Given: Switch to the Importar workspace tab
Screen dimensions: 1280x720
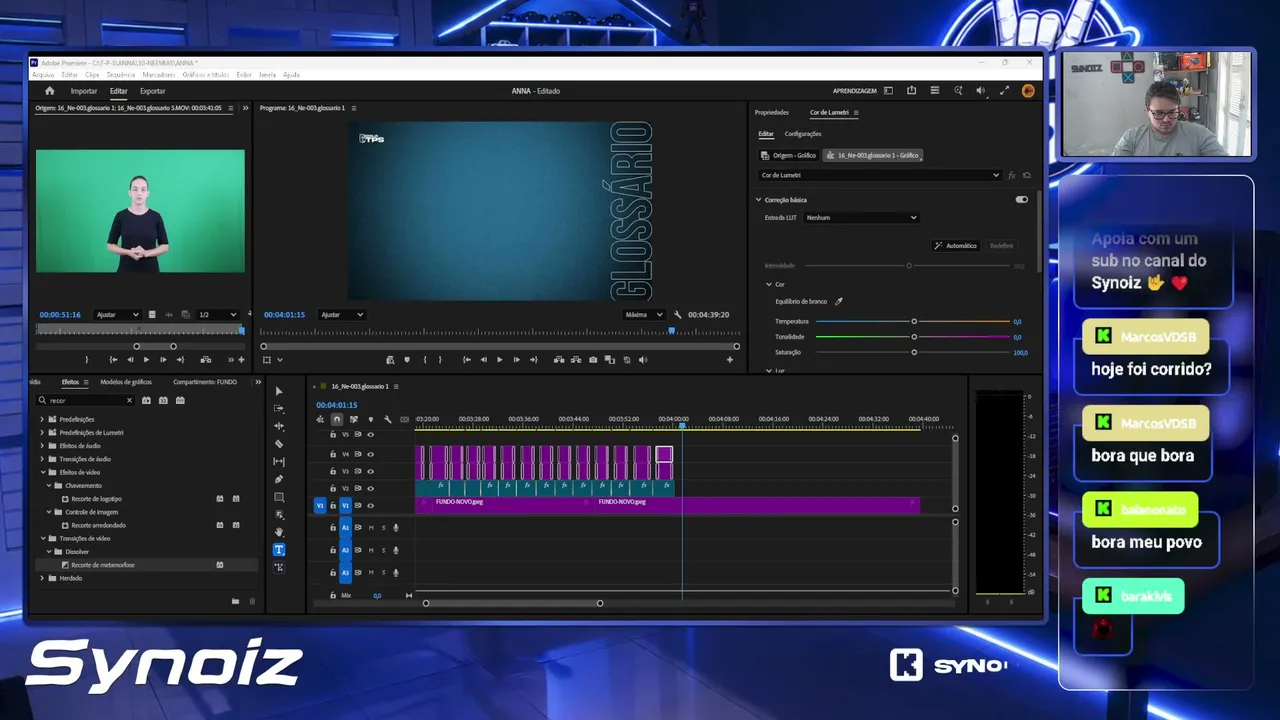Looking at the screenshot, I should [84, 91].
